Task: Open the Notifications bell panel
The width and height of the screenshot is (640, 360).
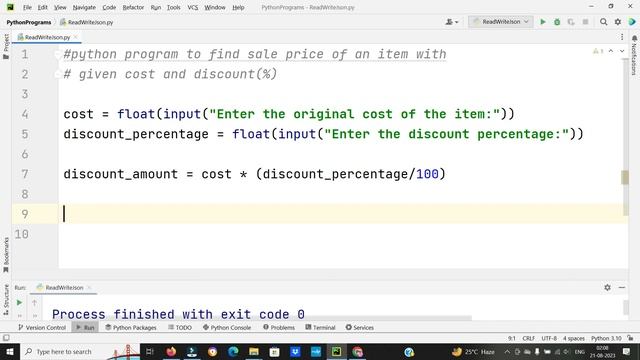Action: pyautogui.click(x=634, y=55)
